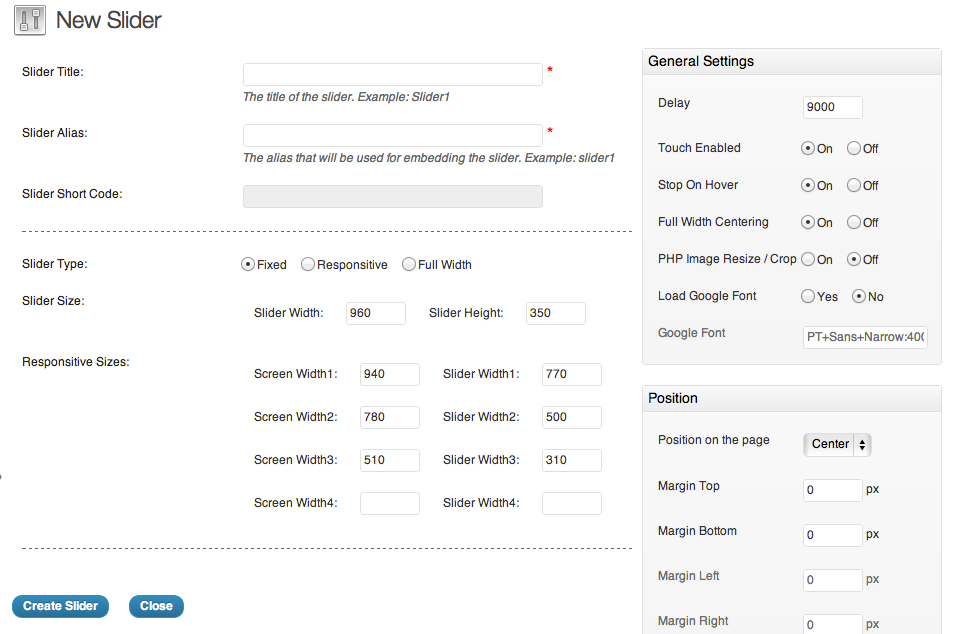Image resolution: width=977 pixels, height=634 pixels.
Task: Click the Margin Right input field
Action: click(832, 624)
